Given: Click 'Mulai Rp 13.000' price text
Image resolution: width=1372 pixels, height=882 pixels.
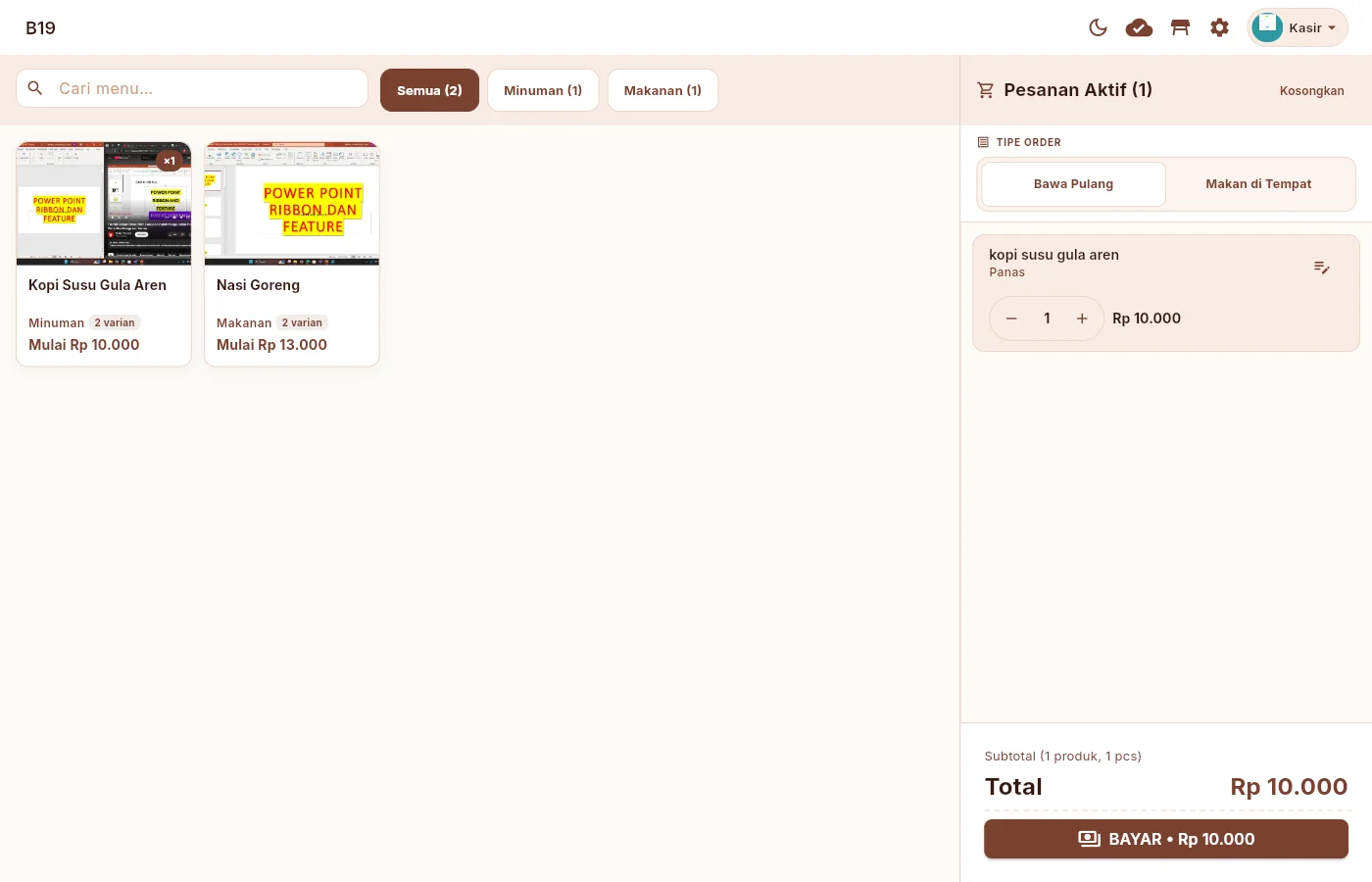Looking at the screenshot, I should (271, 345).
